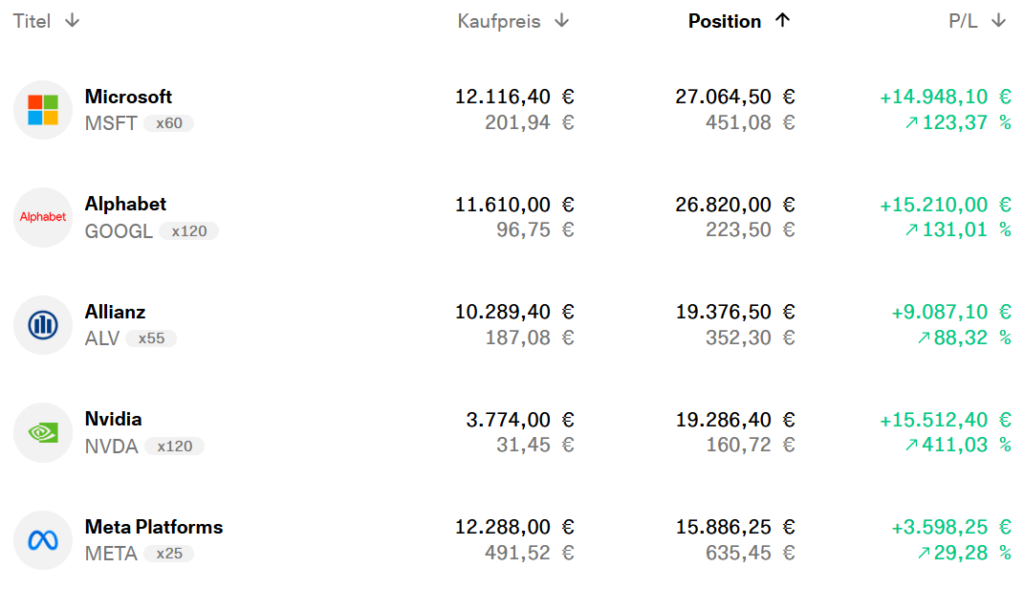Click the Alphabet logo icon
Image resolution: width=1024 pixels, height=589 pixels.
pos(43,217)
